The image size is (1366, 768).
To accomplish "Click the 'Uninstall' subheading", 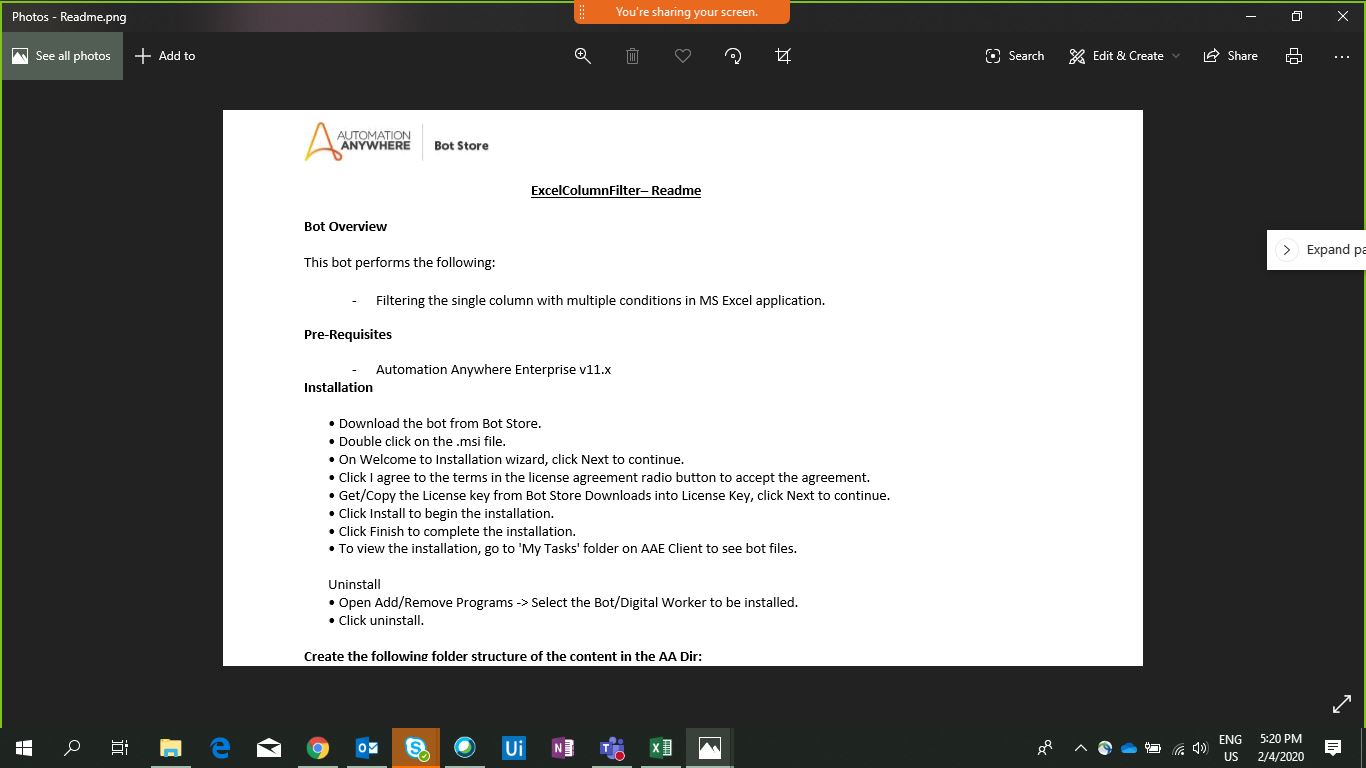I will pos(354,584).
